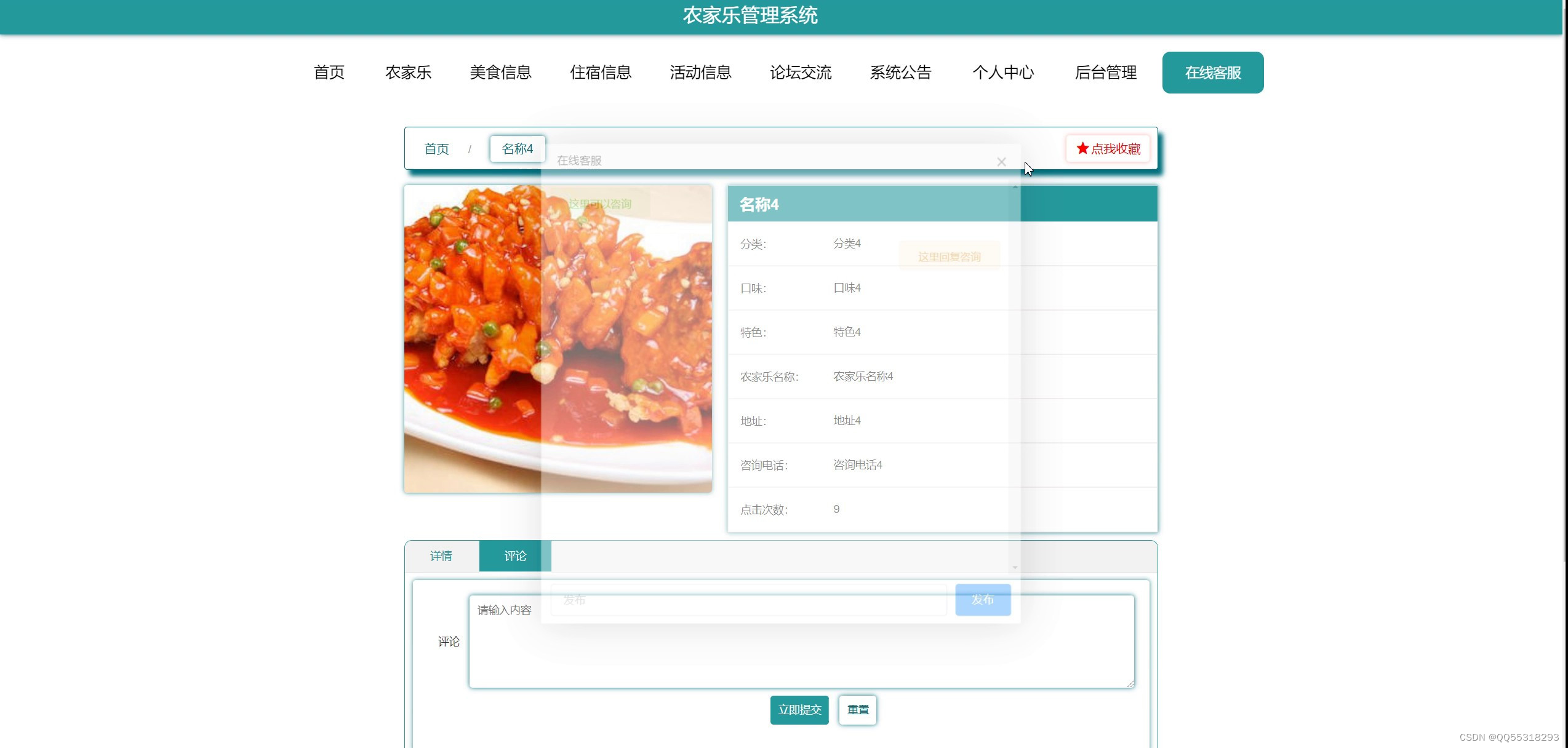The height and width of the screenshot is (748, 1568).
Task: Switch to the 详情 tab
Action: 442,555
